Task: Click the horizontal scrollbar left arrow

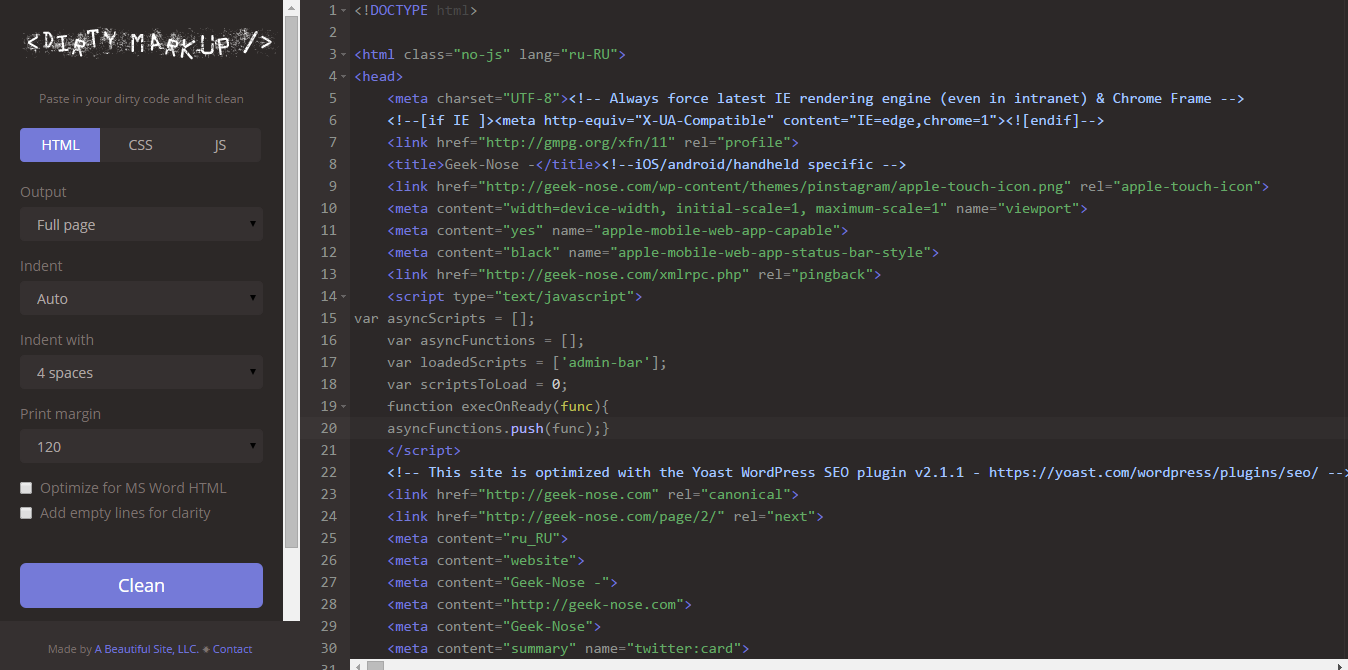Action: pos(358,665)
